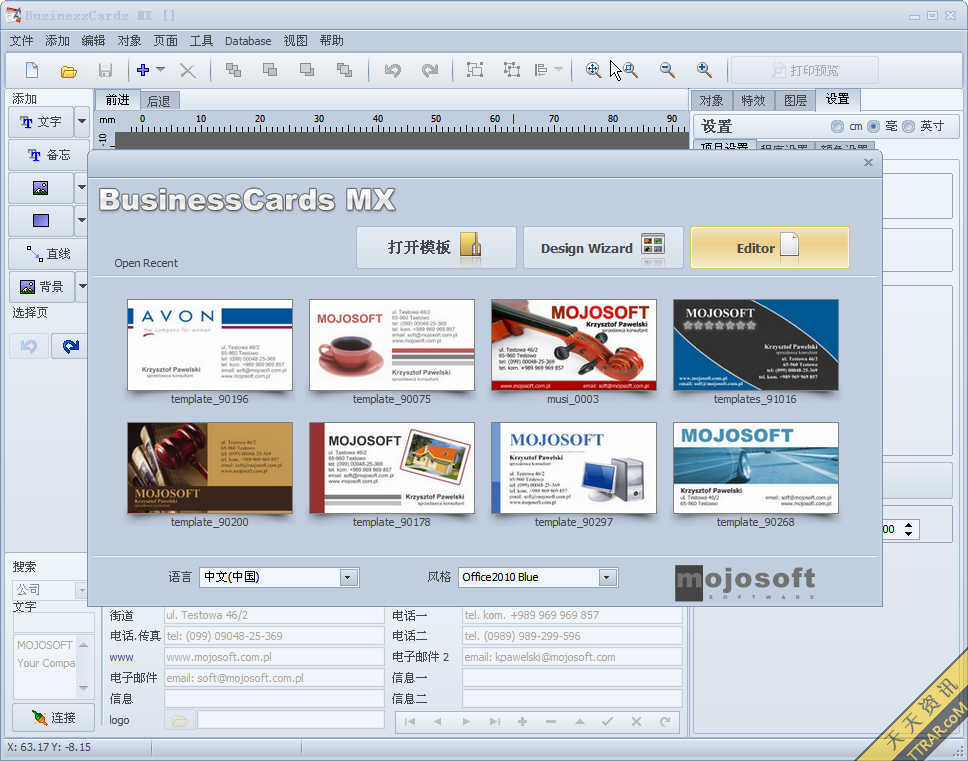Switch to the 后退 tab
This screenshot has width=968, height=761.
pyautogui.click(x=159, y=101)
